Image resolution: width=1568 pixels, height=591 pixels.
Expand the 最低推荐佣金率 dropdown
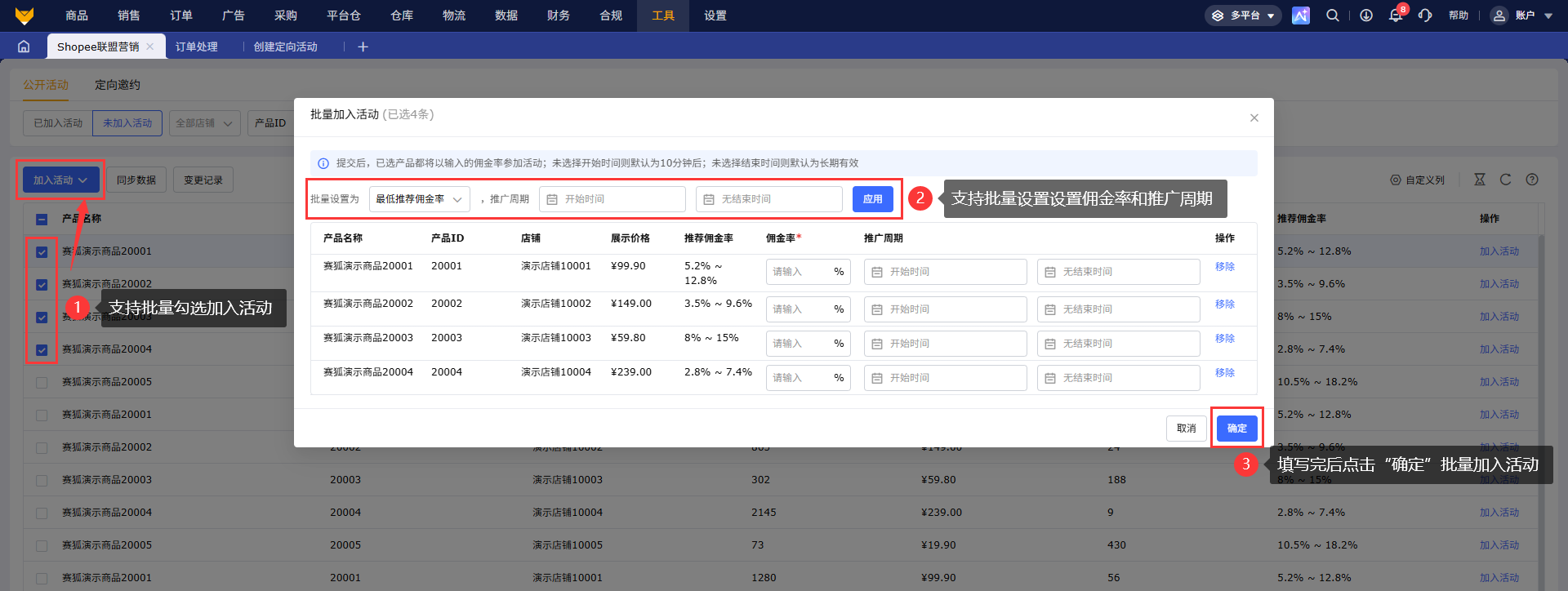(420, 199)
